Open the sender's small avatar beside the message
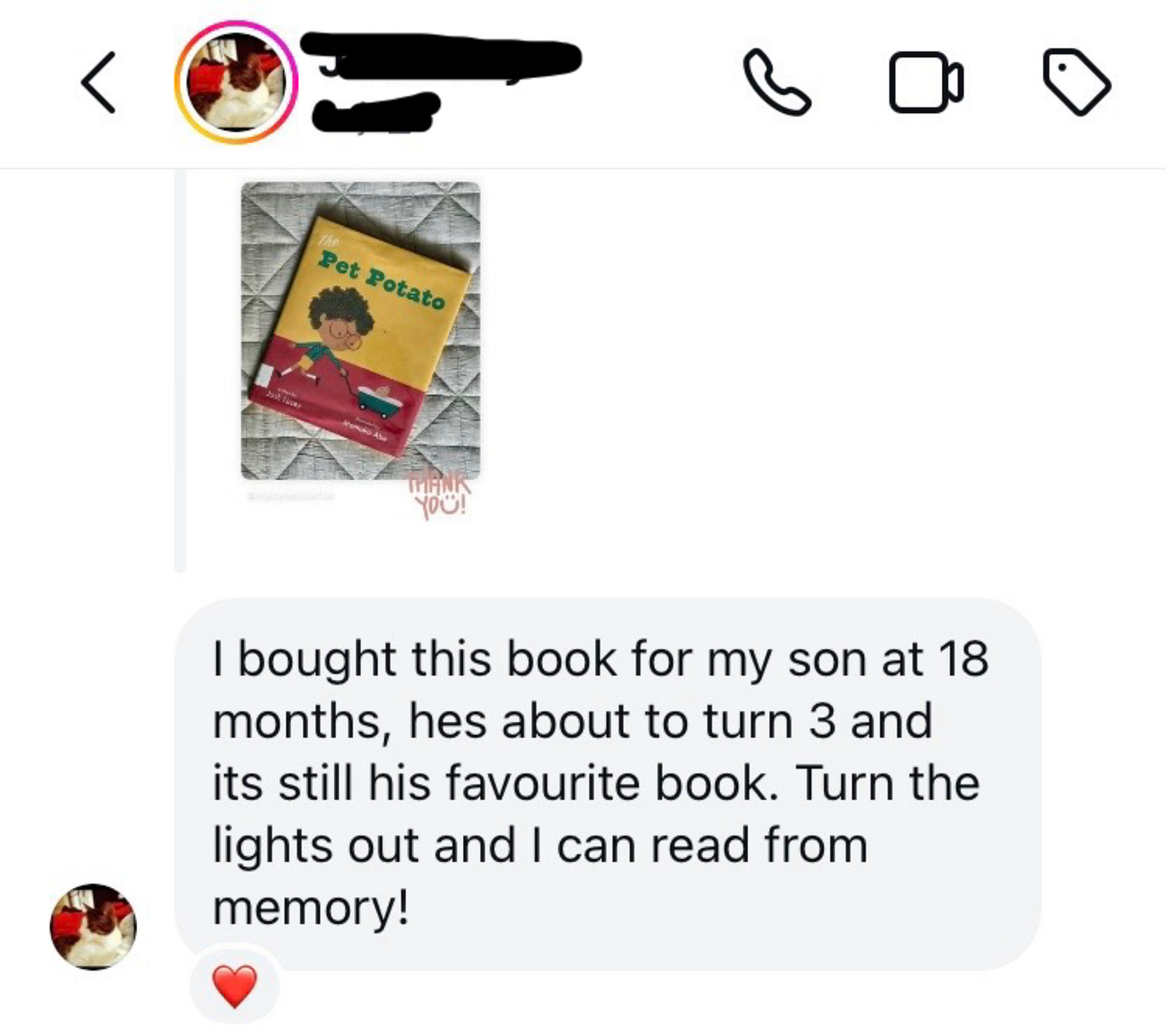 tap(94, 926)
